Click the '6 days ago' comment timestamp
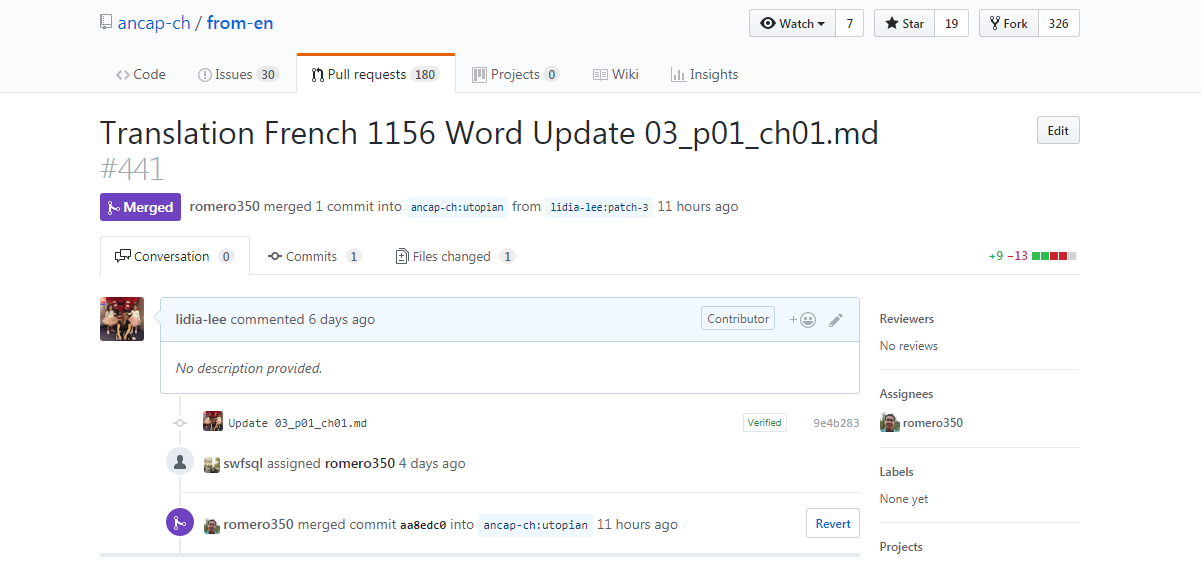 [341, 319]
